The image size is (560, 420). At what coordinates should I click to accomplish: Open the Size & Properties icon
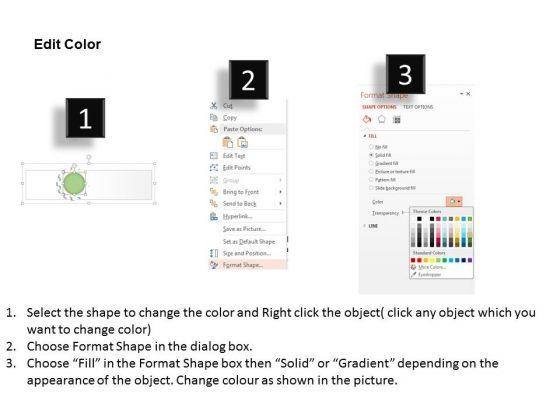396,120
